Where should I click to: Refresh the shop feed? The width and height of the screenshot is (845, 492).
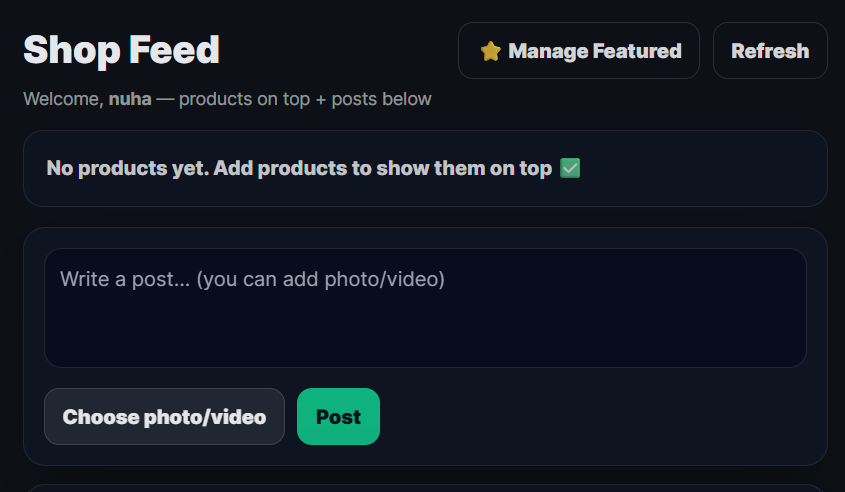(x=770, y=51)
